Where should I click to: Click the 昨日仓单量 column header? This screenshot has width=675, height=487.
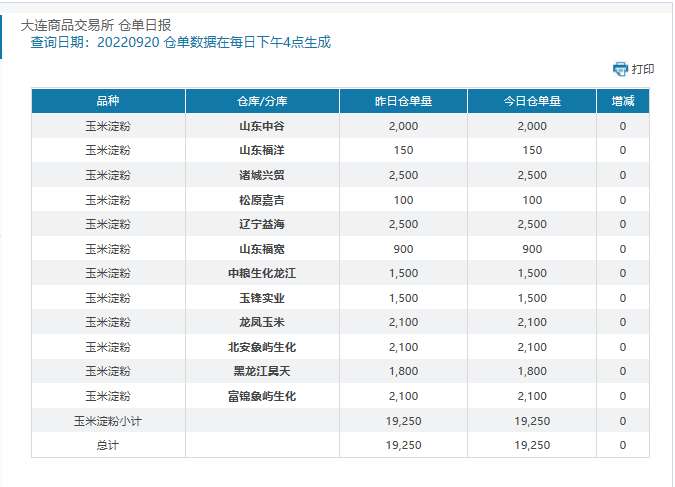tap(403, 101)
